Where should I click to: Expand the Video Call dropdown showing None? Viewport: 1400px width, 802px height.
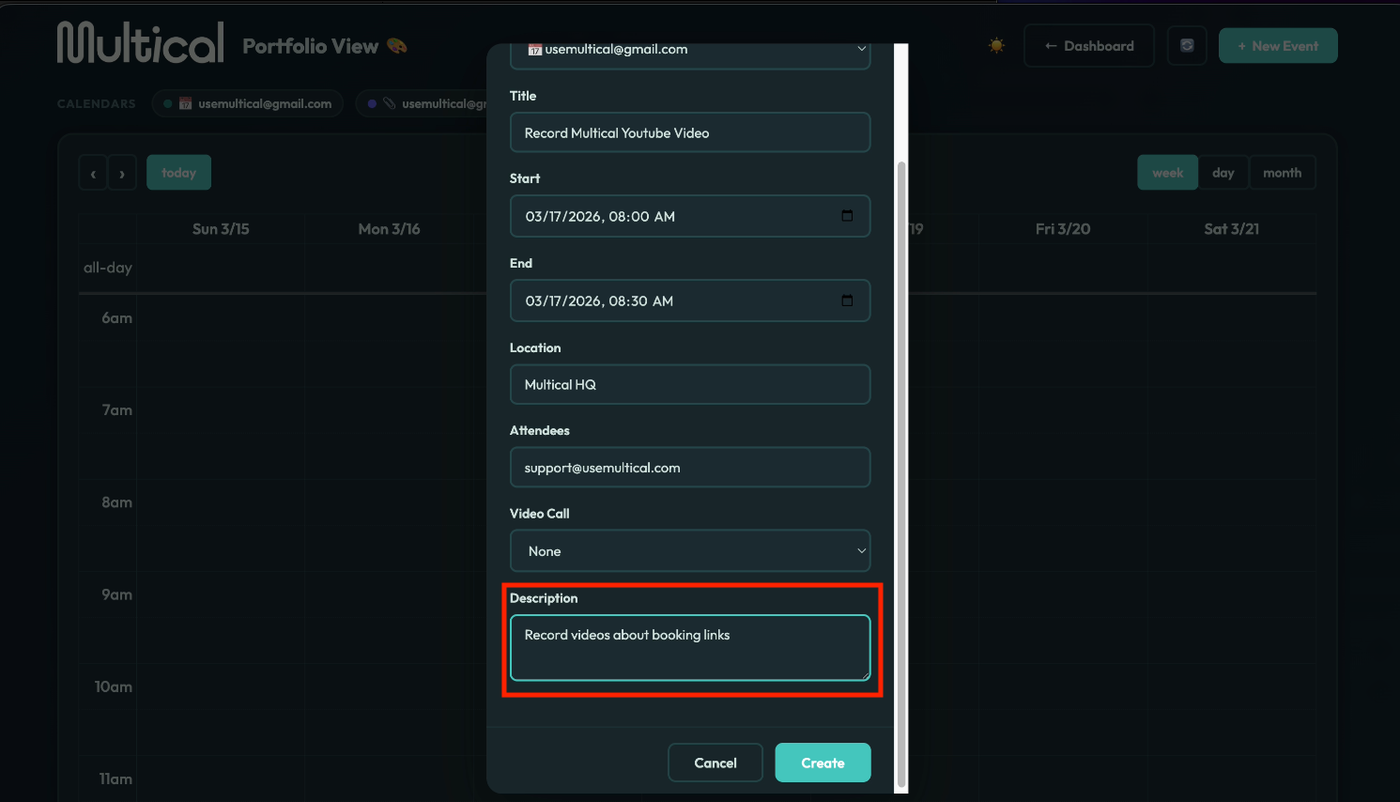click(690, 551)
